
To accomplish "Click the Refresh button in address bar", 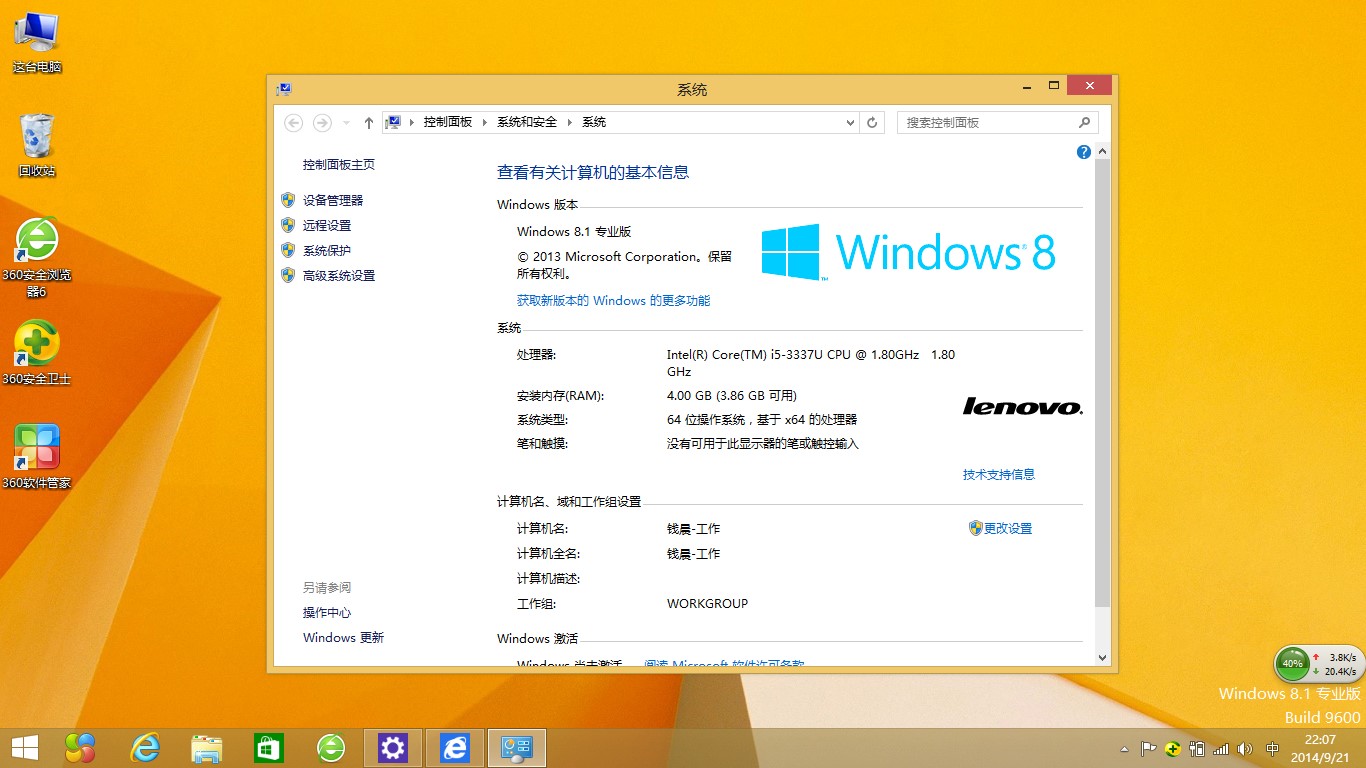I will (872, 122).
